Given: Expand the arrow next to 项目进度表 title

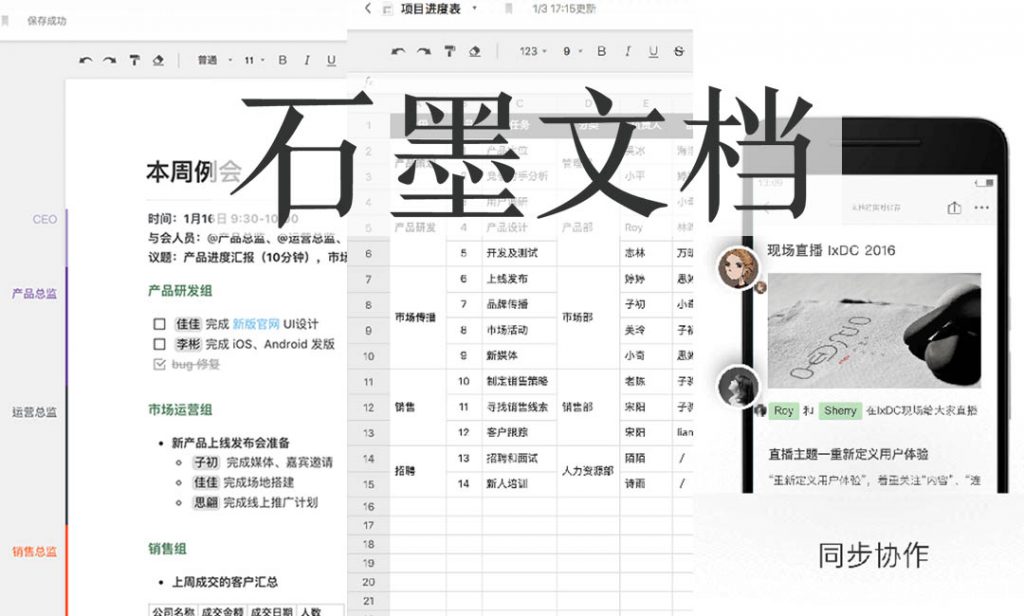Looking at the screenshot, I should 474,8.
